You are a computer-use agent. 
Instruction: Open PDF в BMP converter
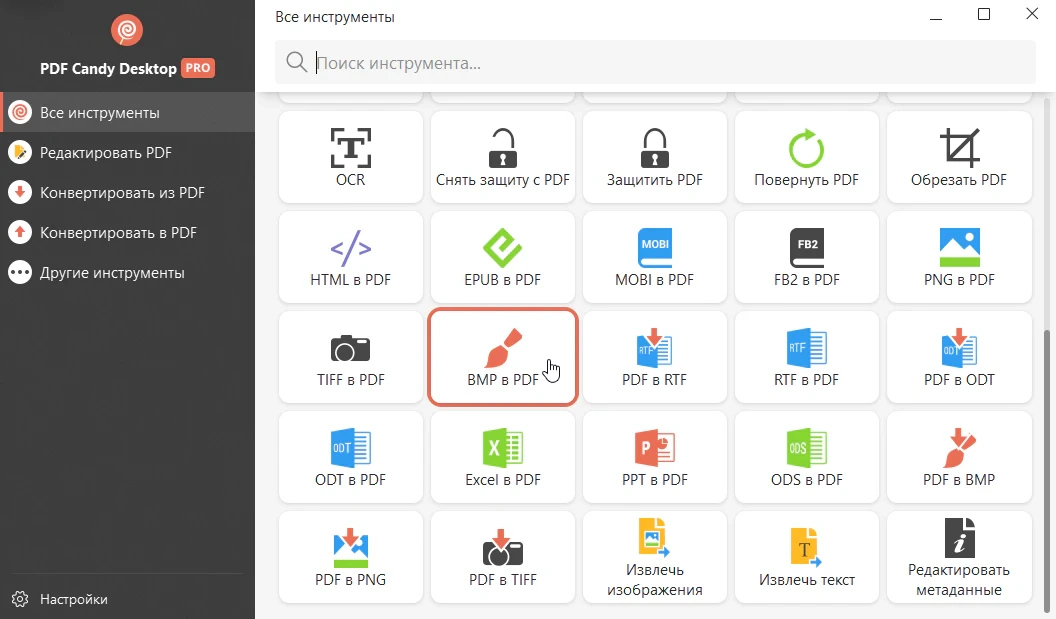pos(959,457)
